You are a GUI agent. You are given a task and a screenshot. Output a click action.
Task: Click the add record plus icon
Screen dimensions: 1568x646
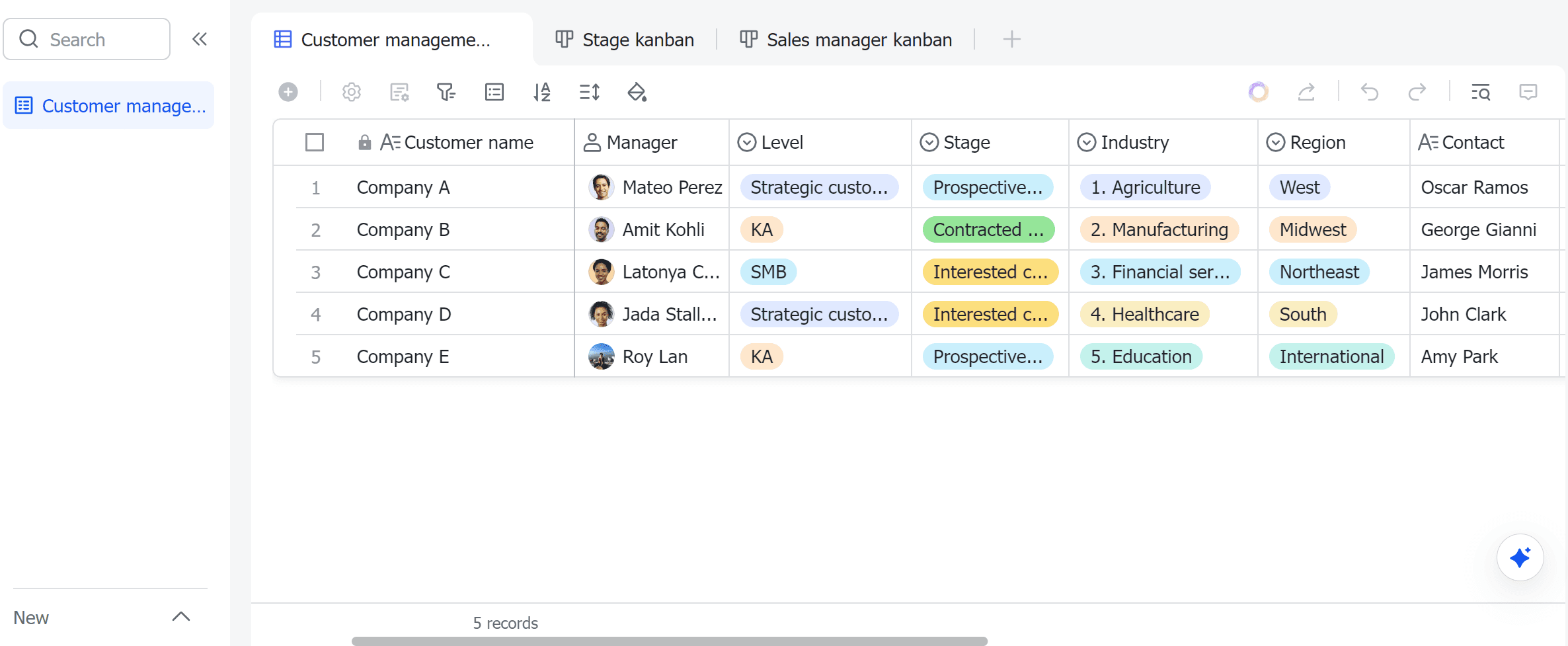pyautogui.click(x=288, y=92)
